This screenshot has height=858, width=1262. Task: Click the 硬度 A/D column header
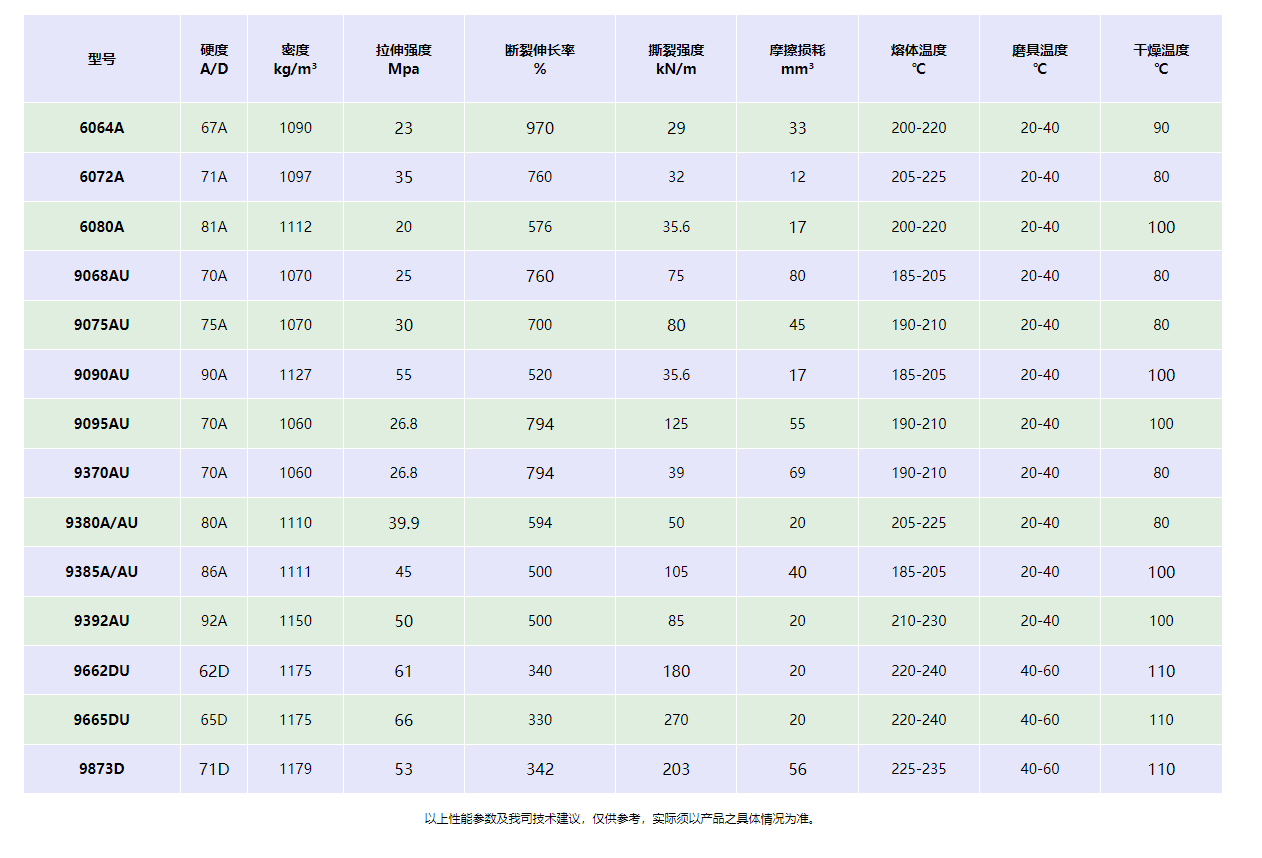pos(214,59)
